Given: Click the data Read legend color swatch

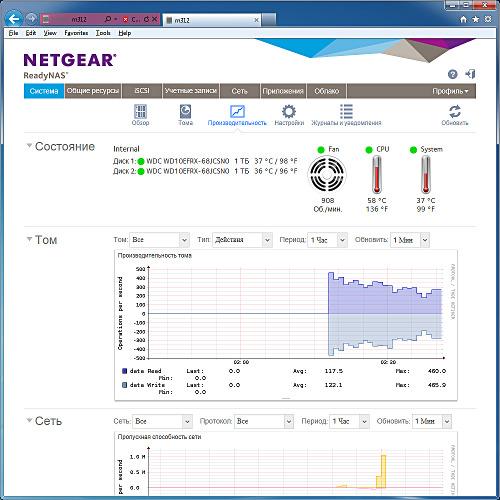Looking at the screenshot, I should tap(124, 371).
